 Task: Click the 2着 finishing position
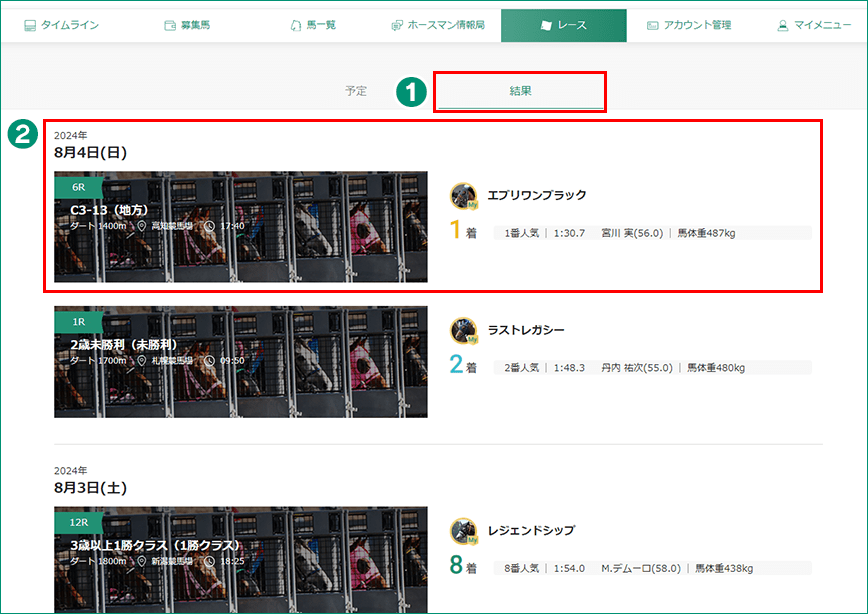pyautogui.click(x=463, y=365)
